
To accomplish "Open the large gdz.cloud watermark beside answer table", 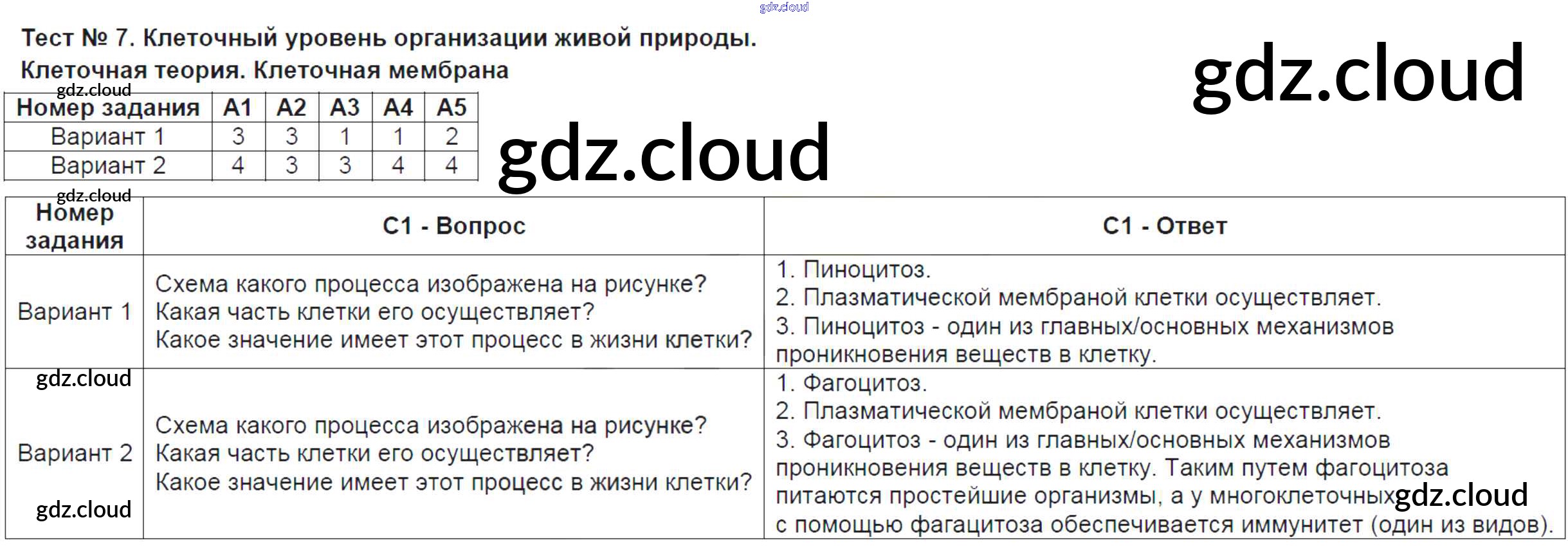I will [x=663, y=153].
